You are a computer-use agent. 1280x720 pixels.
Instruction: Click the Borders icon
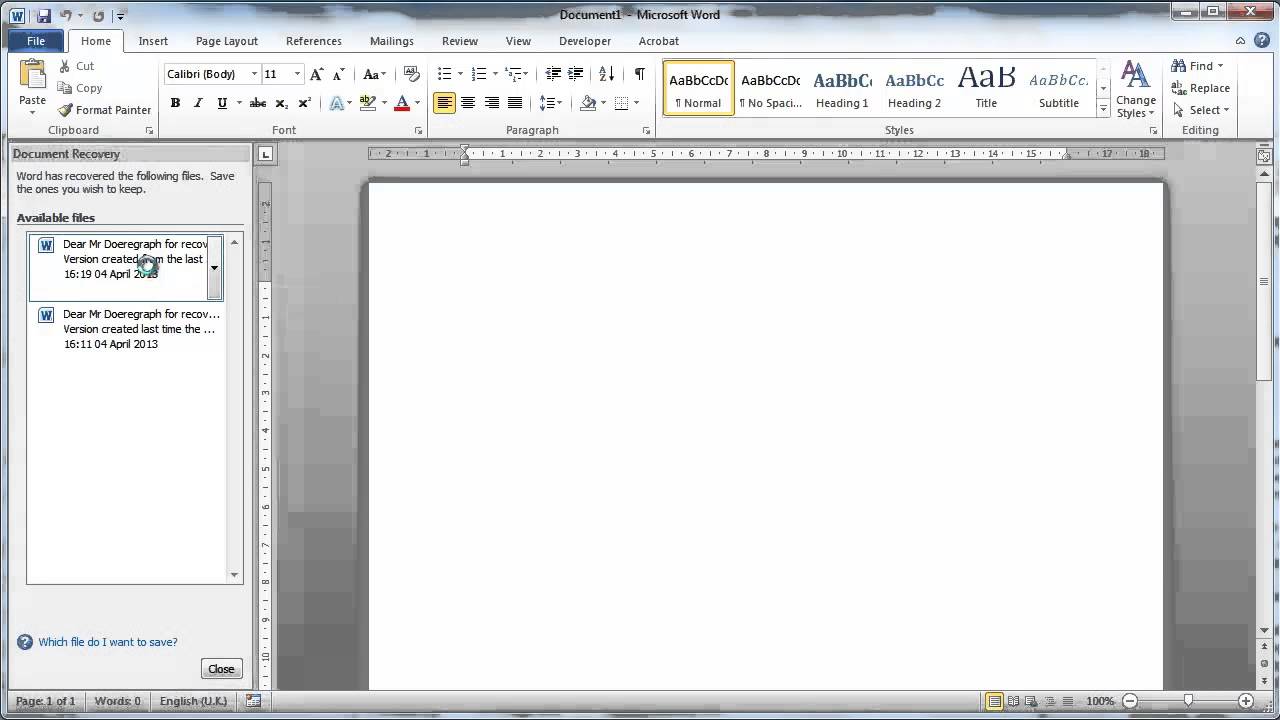pyautogui.click(x=622, y=103)
